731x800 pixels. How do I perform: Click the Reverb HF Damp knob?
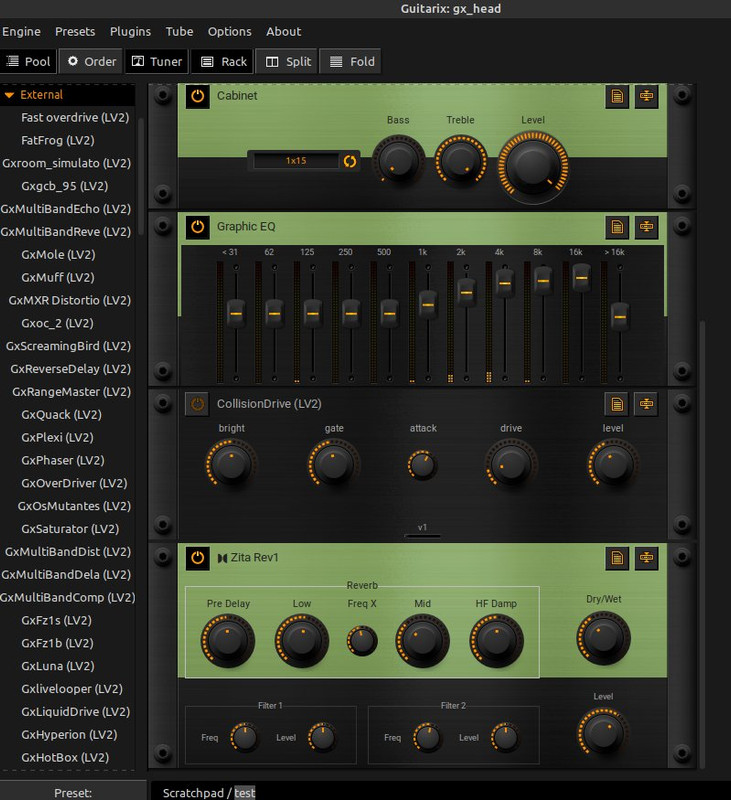point(496,640)
